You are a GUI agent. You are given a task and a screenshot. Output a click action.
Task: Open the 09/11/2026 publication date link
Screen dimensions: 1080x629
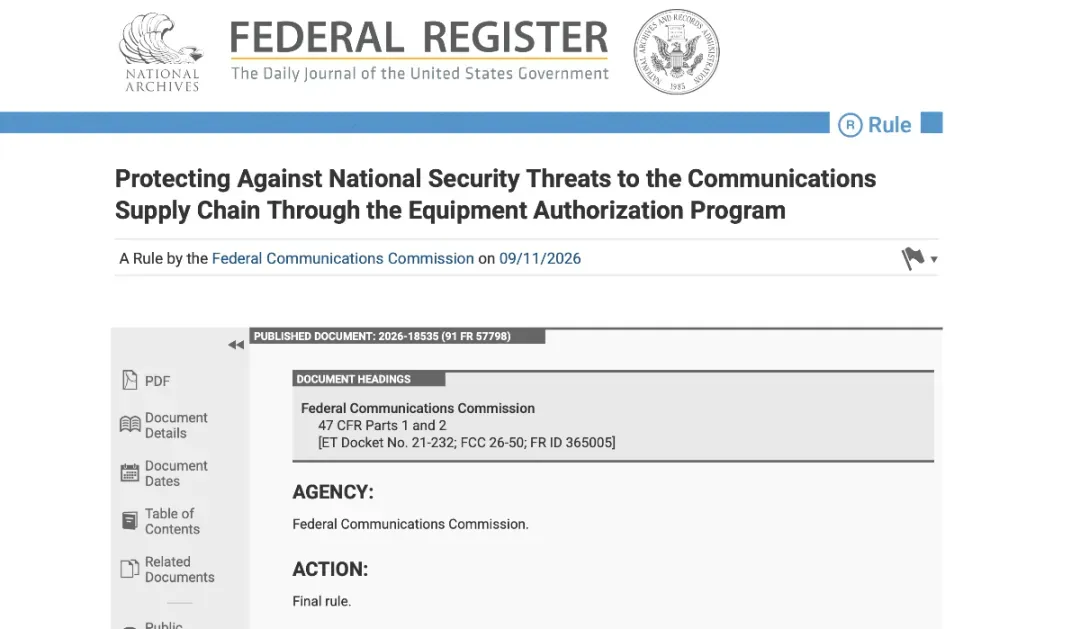(540, 258)
